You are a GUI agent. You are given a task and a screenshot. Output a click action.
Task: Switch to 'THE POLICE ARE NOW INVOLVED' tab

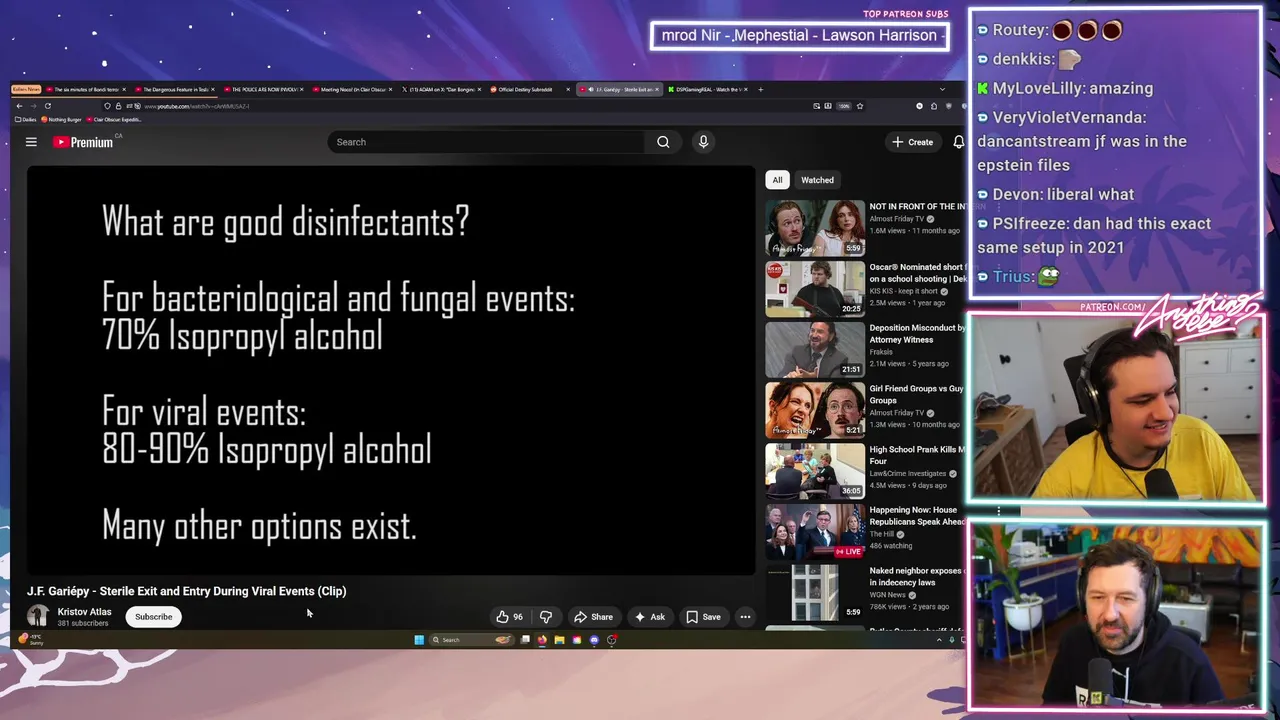[264, 90]
